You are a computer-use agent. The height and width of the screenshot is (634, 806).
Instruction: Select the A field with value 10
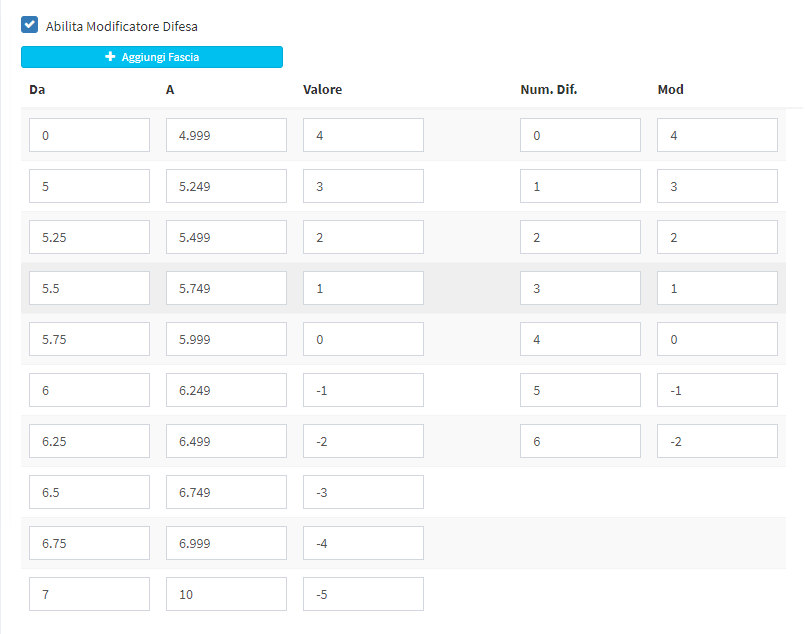tap(226, 594)
